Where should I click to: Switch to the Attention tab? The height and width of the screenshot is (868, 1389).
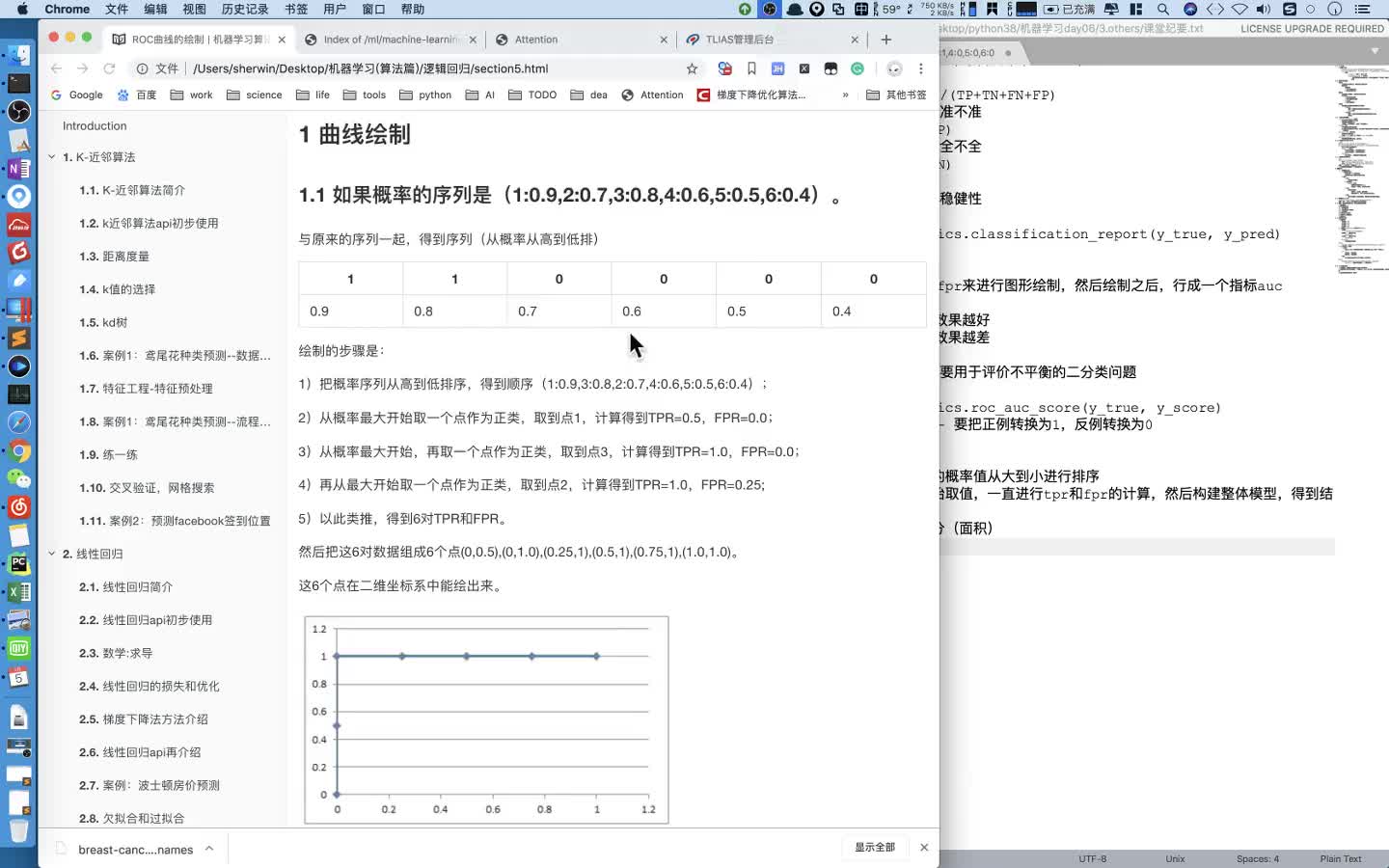pyautogui.click(x=581, y=40)
